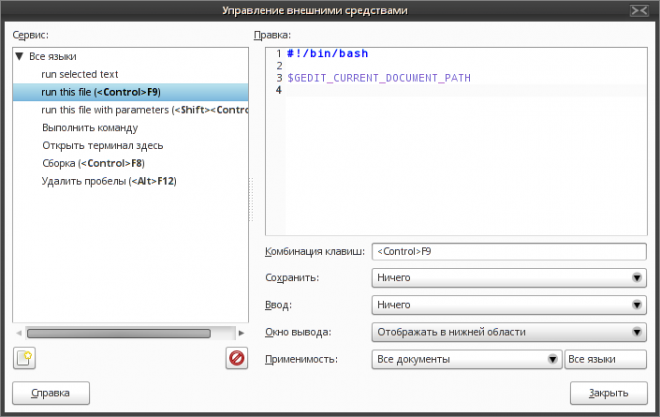Open 'Все документы' applicability dropdown
Image resolution: width=660 pixels, height=417 pixels.
[466, 359]
